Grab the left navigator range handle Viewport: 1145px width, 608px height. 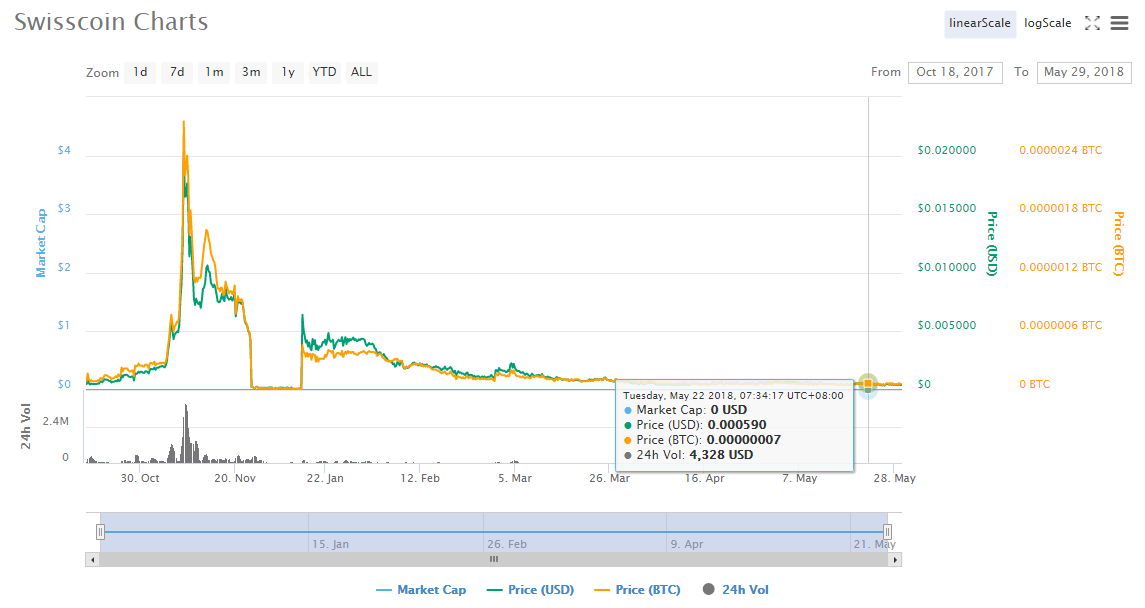(101, 532)
